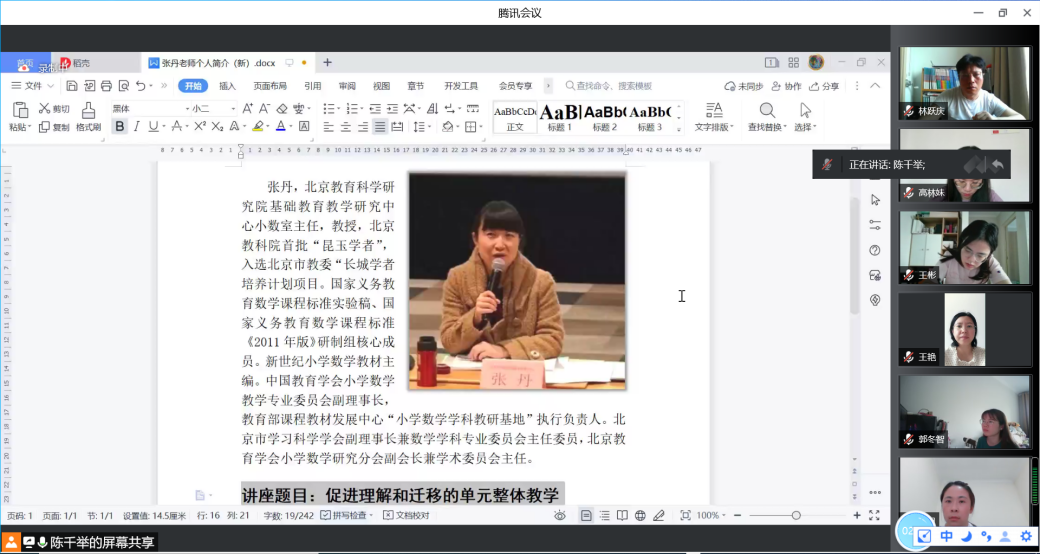Apply distributed alignment
Viewport: 1040px width, 554px height.
click(x=397, y=126)
